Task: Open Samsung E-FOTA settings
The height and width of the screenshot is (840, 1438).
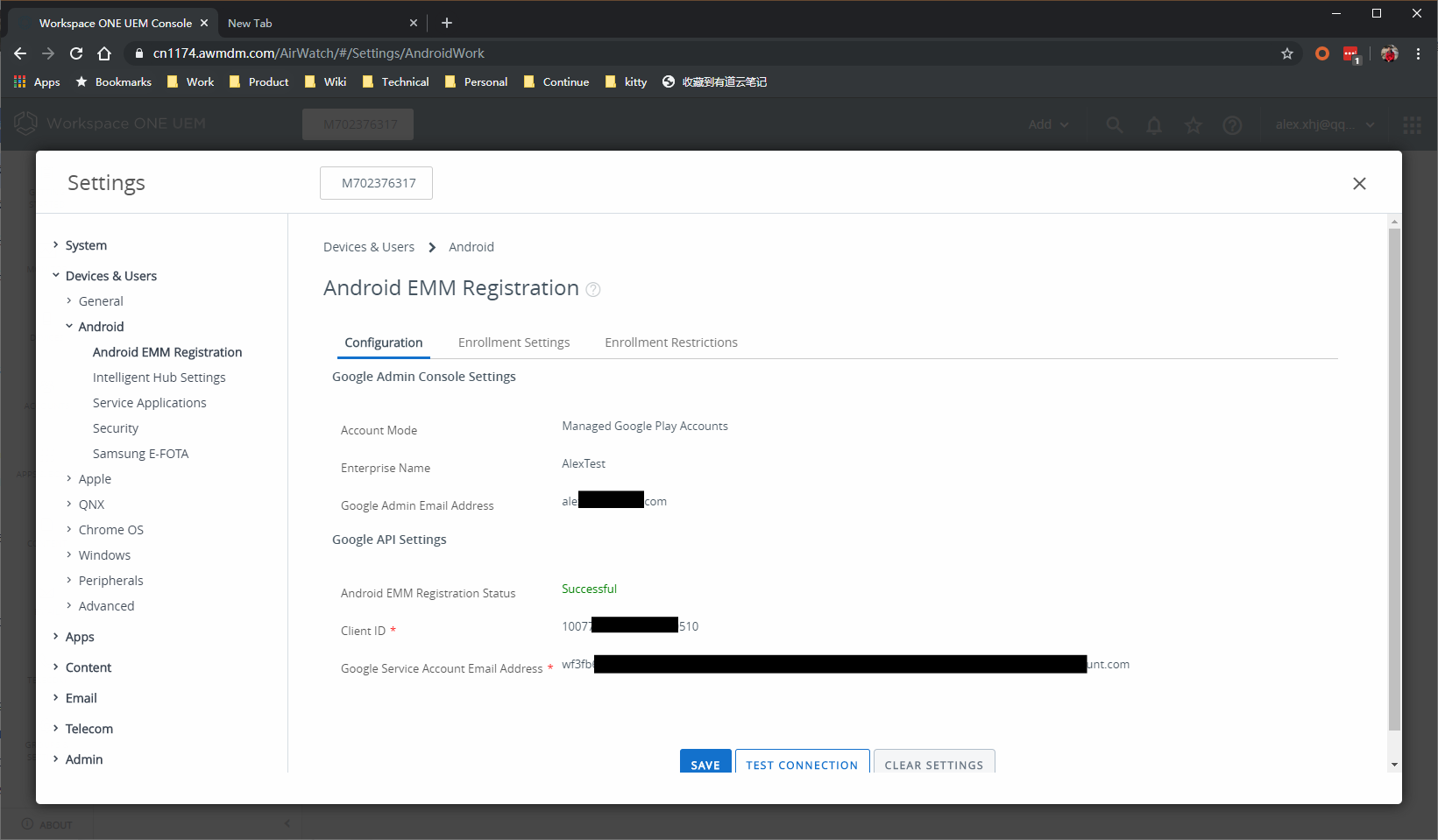Action: point(141,454)
